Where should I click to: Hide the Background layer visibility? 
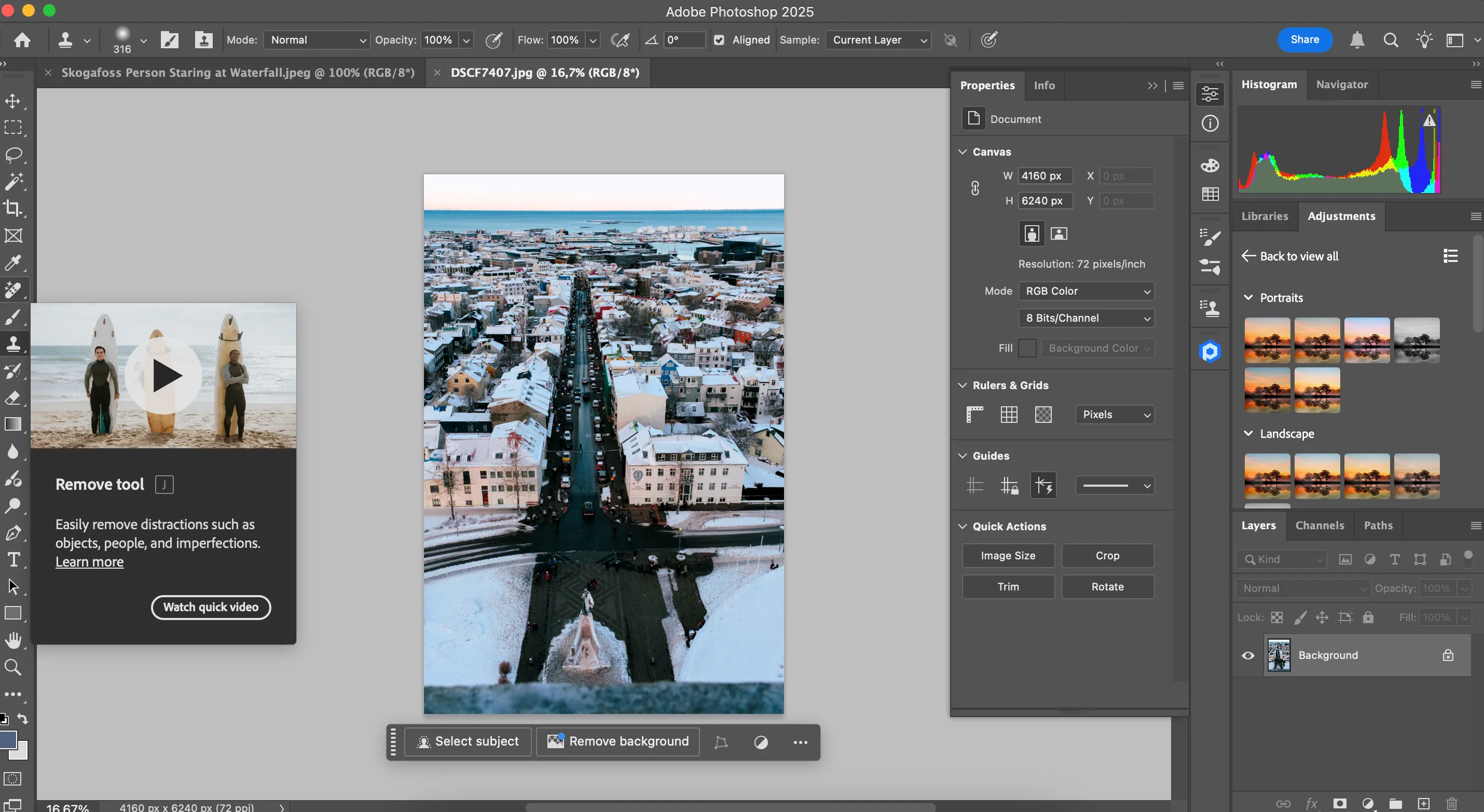1248,655
